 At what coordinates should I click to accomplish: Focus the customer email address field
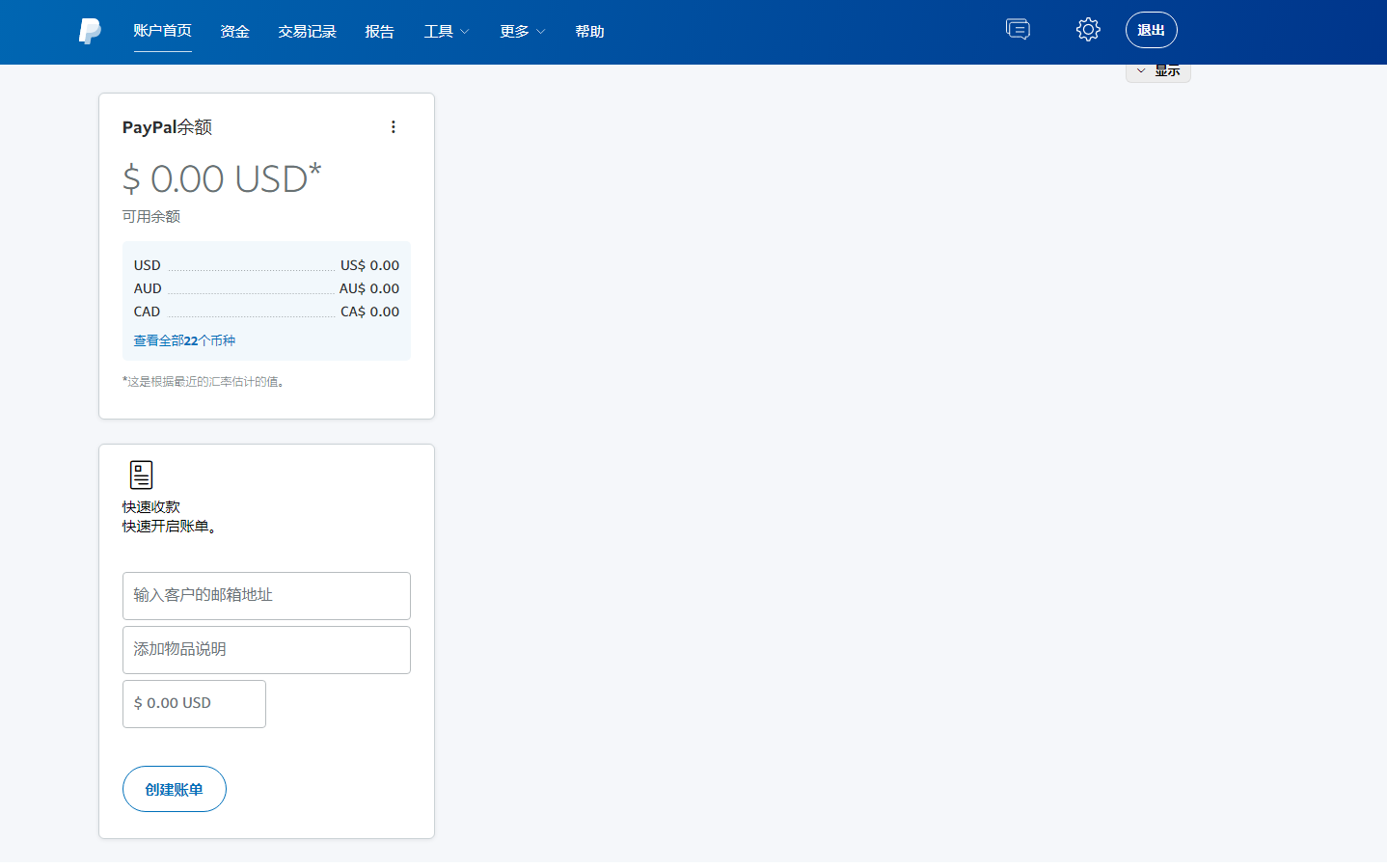[266, 596]
